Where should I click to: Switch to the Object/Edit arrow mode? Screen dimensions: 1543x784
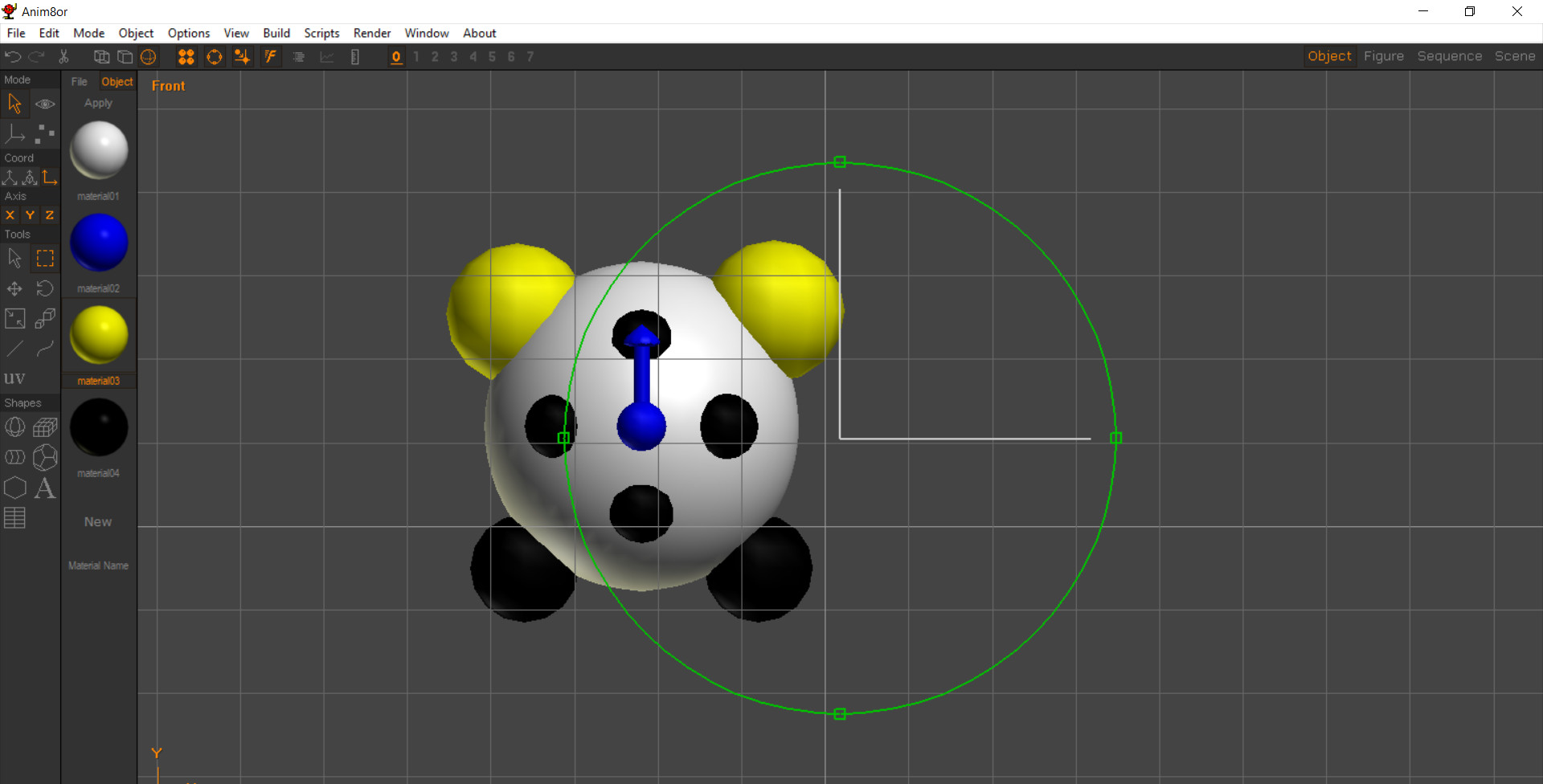[14, 104]
